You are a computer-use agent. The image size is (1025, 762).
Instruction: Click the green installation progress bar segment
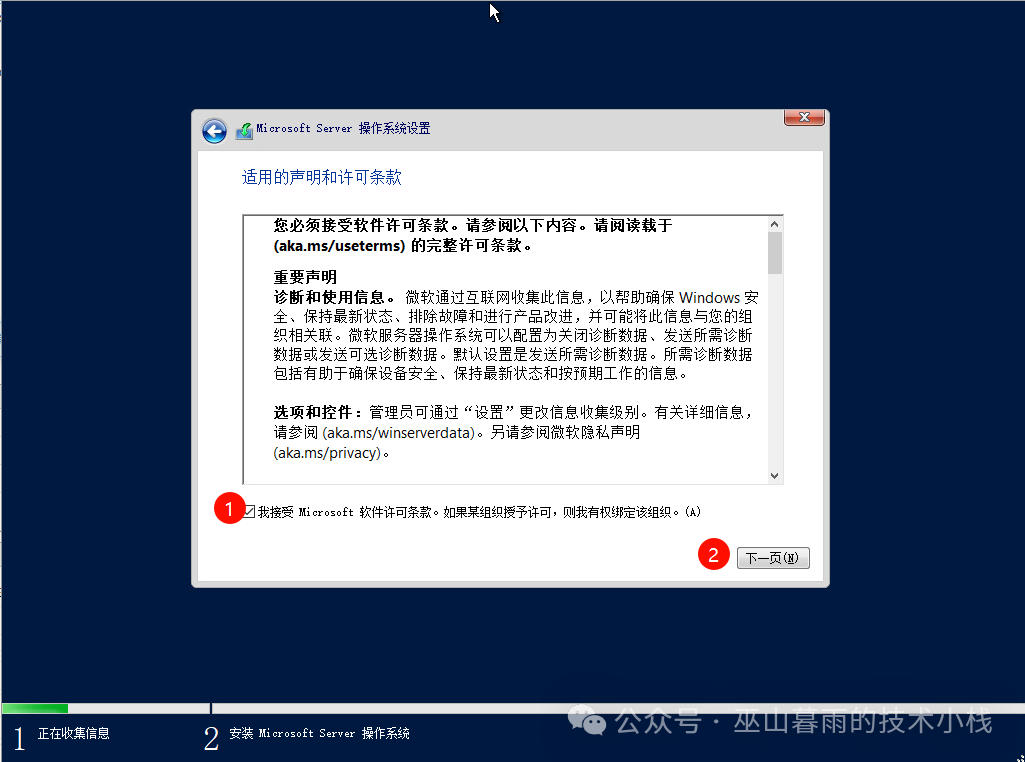click(x=36, y=708)
